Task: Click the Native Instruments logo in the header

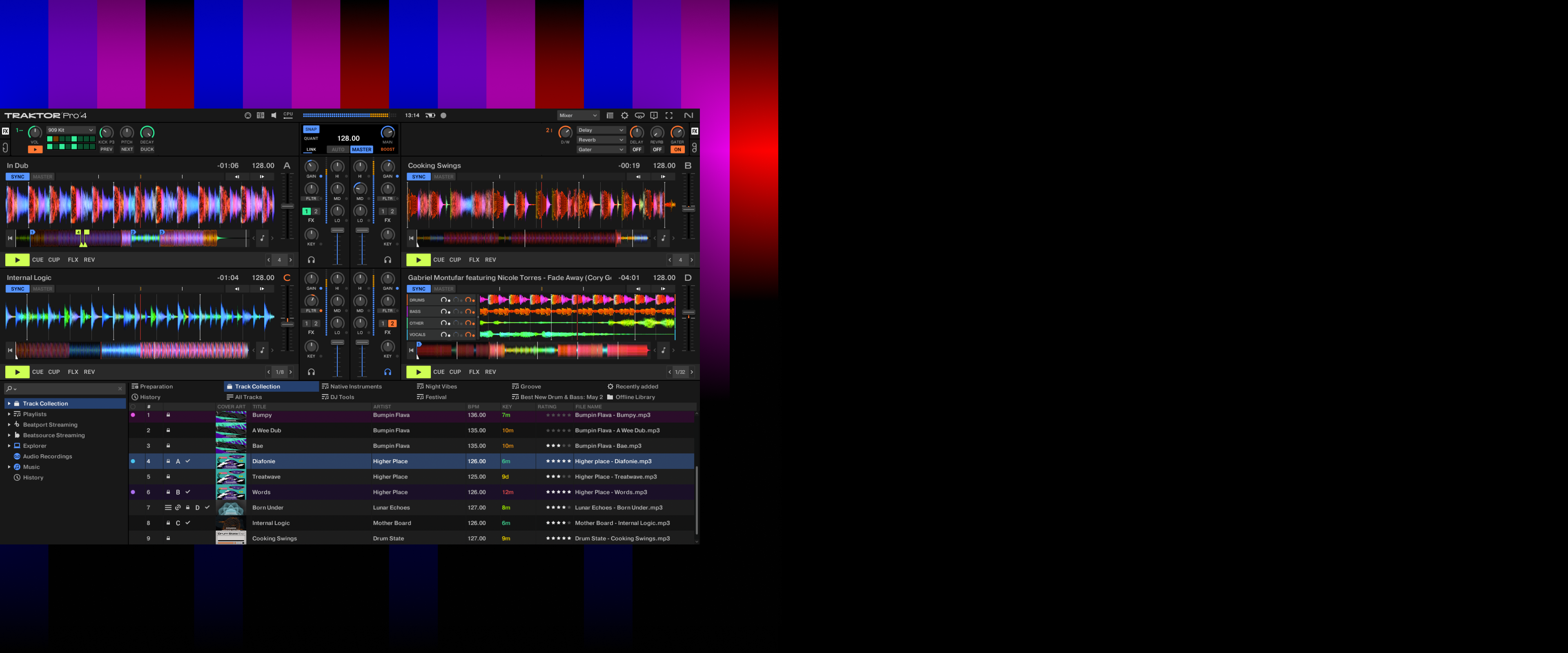Action: [x=688, y=115]
